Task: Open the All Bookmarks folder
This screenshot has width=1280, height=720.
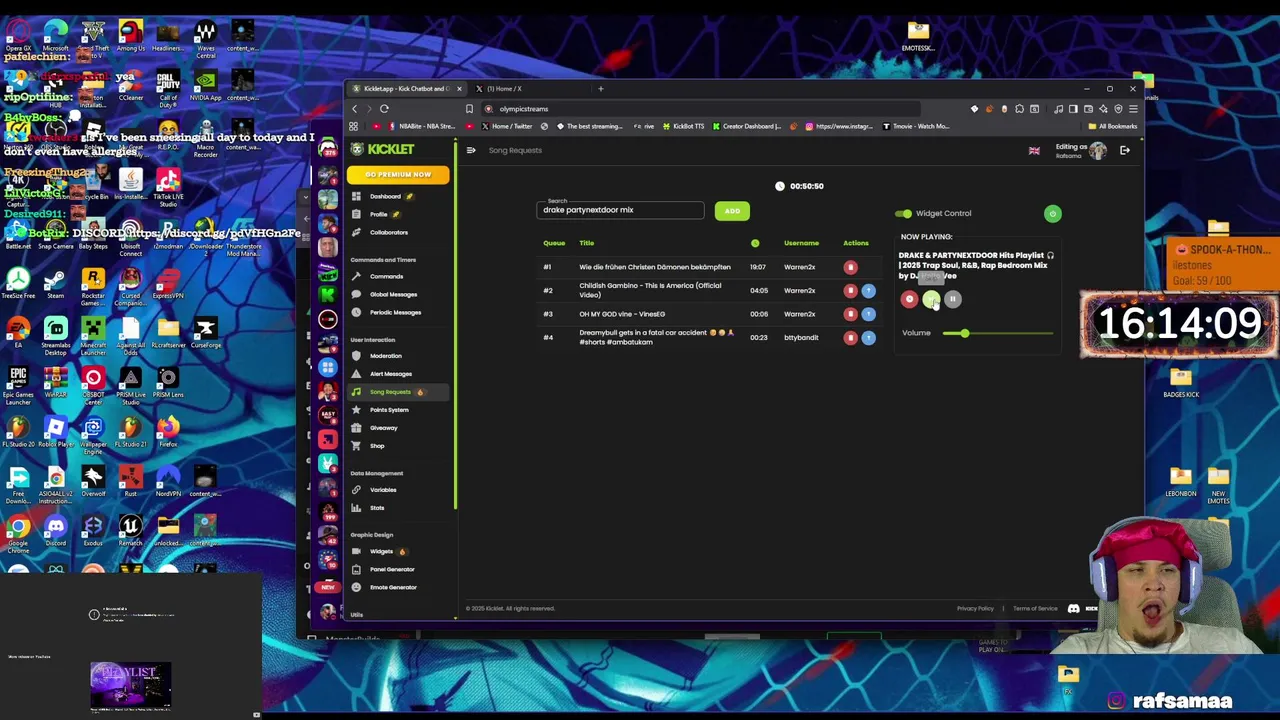Action: point(1114,126)
